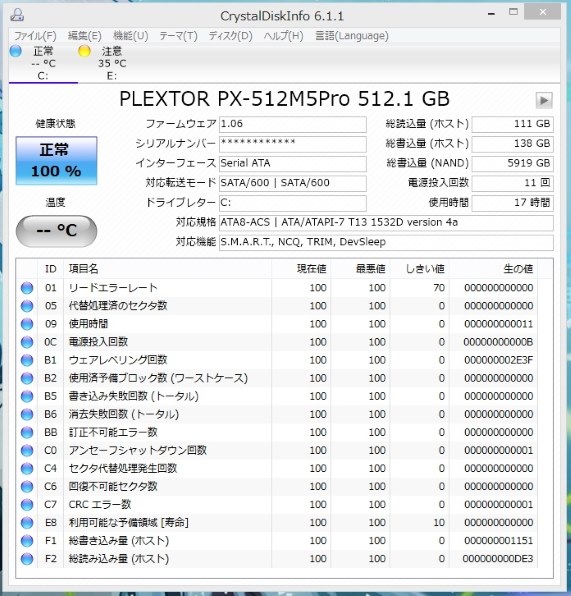Click the blue status icon for row B5
This screenshot has width=571, height=596.
[27, 396]
